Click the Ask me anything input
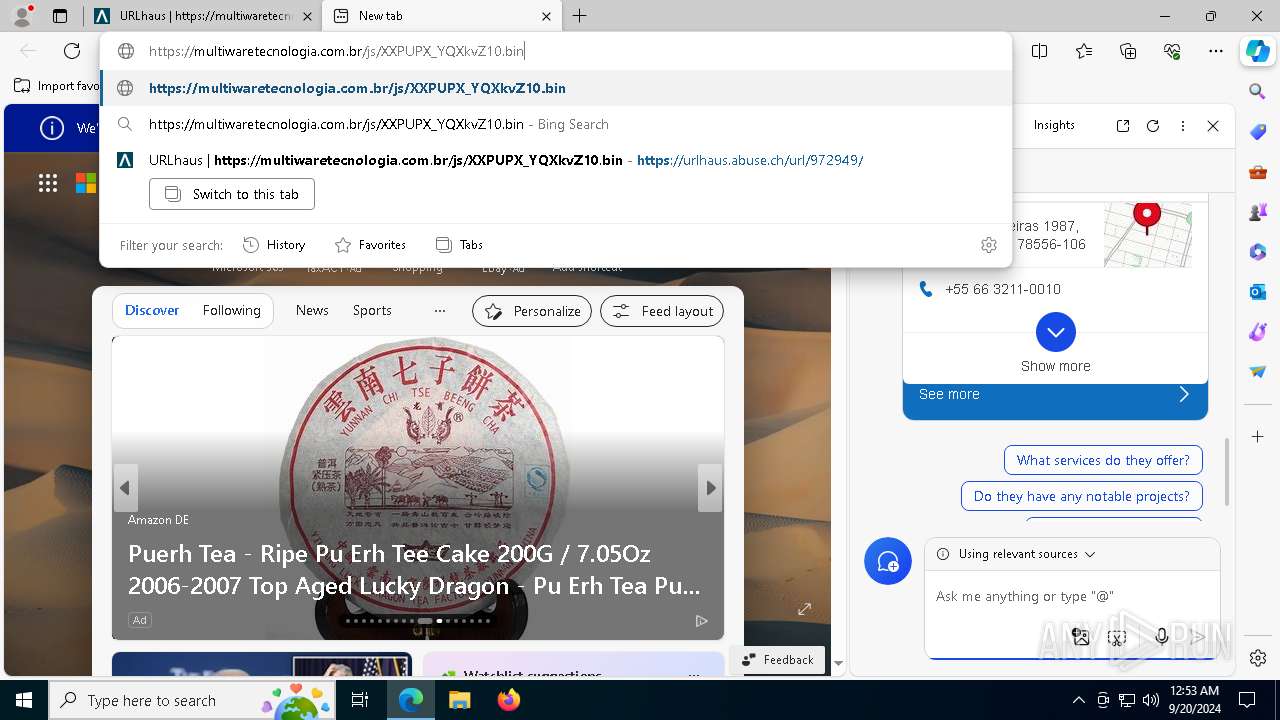1280x720 pixels. [1070, 596]
